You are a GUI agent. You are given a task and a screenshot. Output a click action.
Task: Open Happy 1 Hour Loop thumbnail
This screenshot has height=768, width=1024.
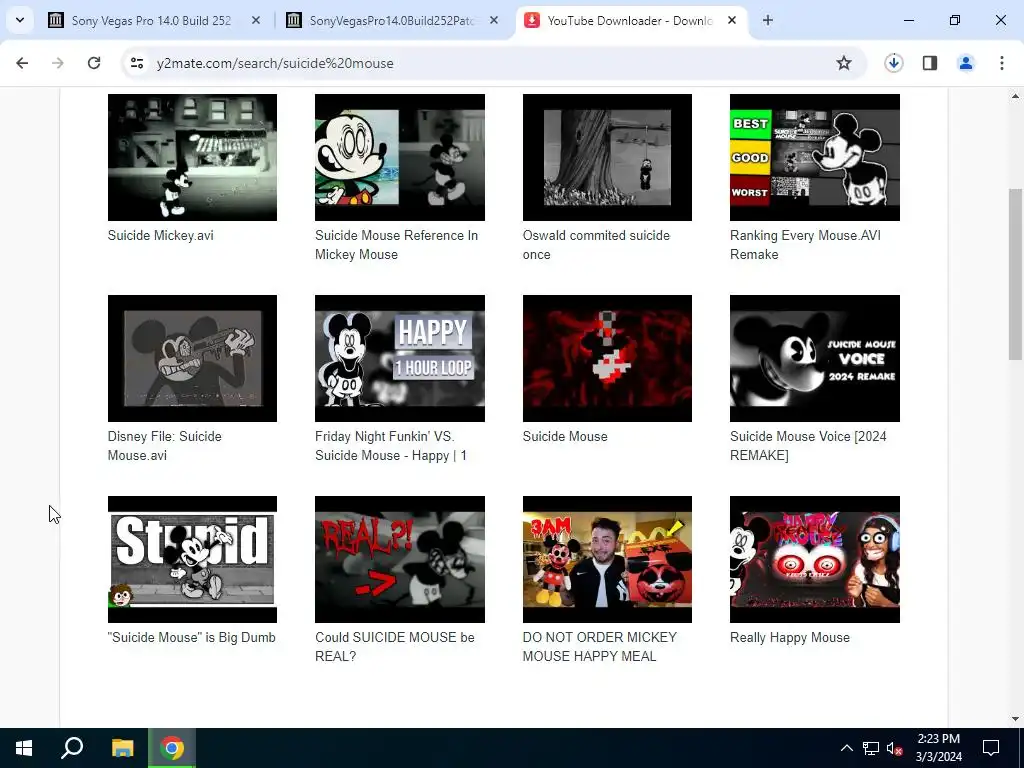400,359
